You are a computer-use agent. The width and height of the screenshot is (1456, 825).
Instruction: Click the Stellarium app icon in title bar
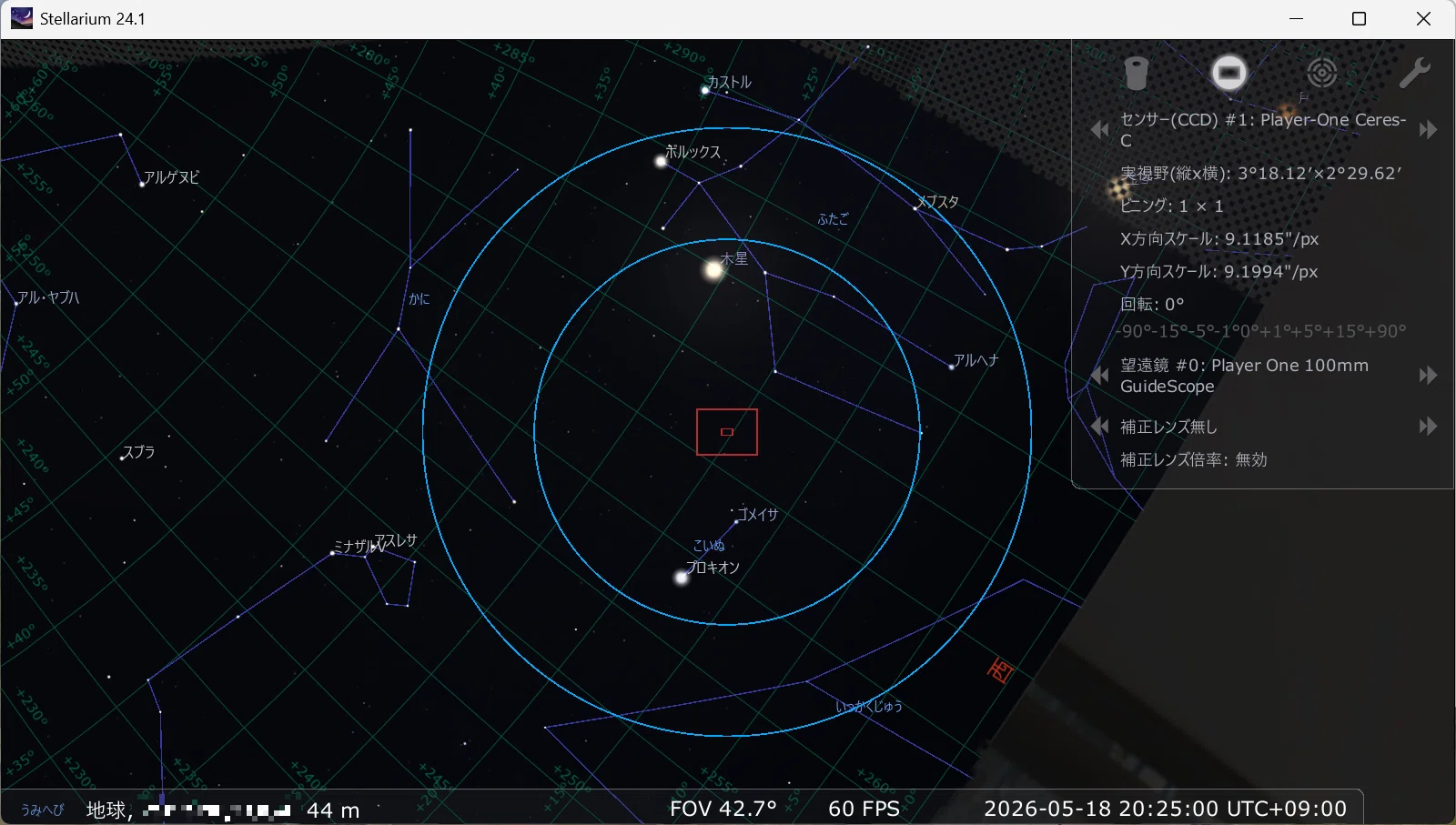(x=21, y=18)
